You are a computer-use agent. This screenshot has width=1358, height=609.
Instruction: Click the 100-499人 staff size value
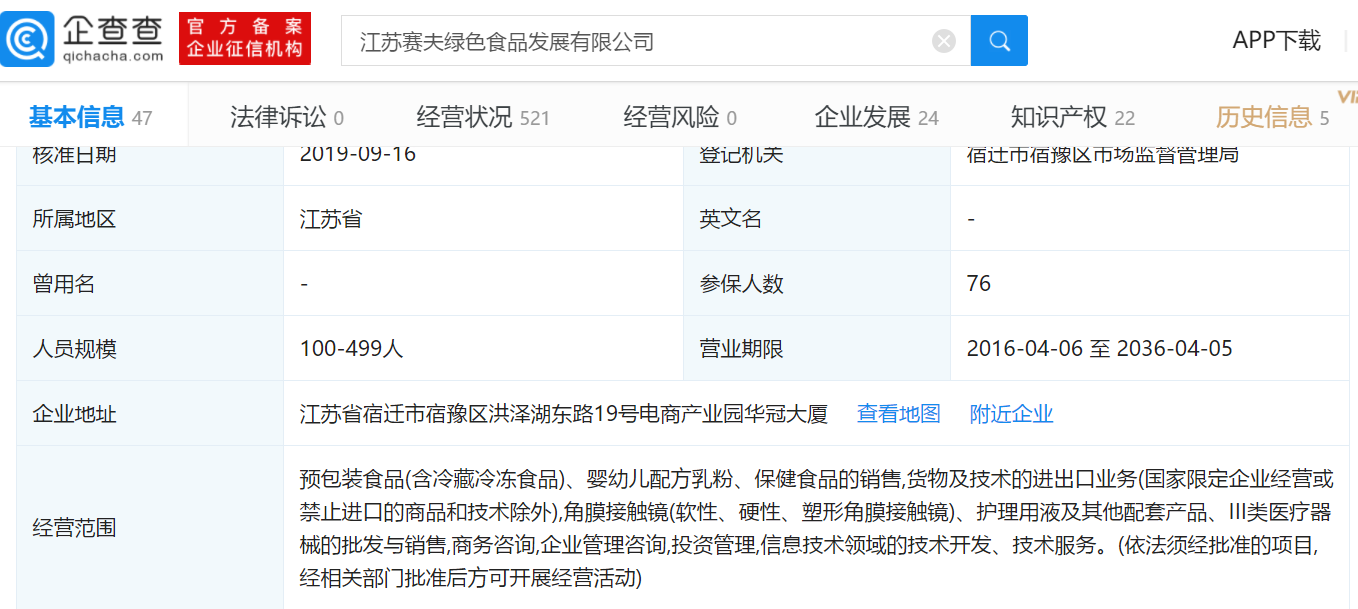pos(351,348)
